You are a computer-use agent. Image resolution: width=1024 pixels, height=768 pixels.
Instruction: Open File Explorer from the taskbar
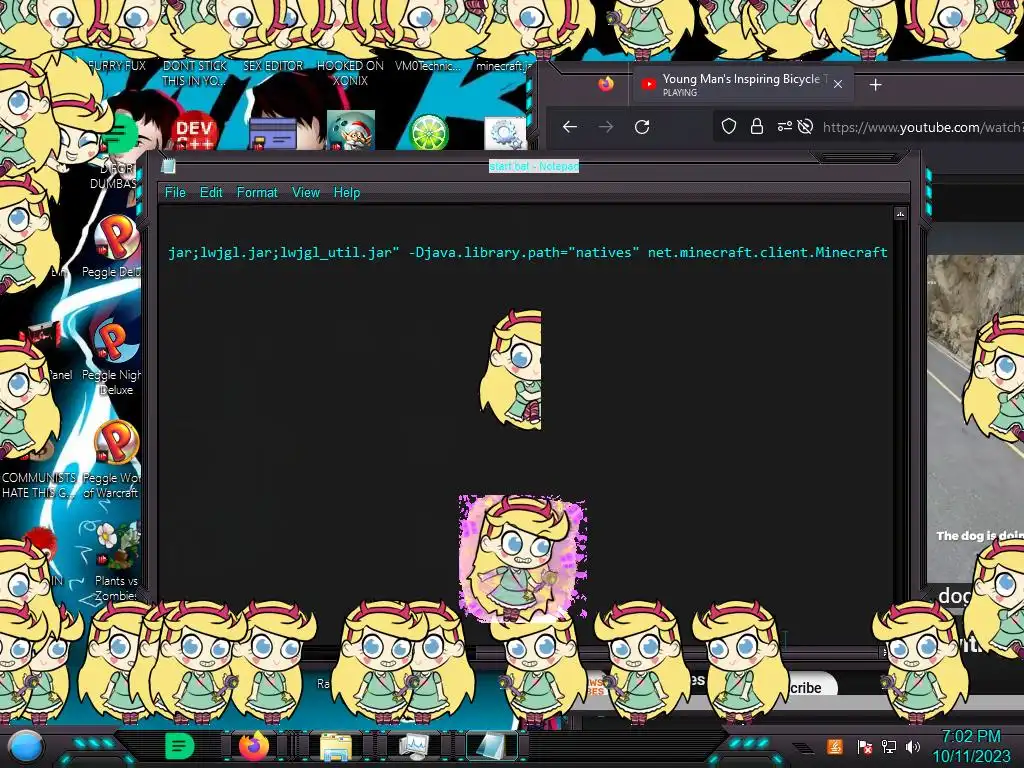tap(335, 746)
